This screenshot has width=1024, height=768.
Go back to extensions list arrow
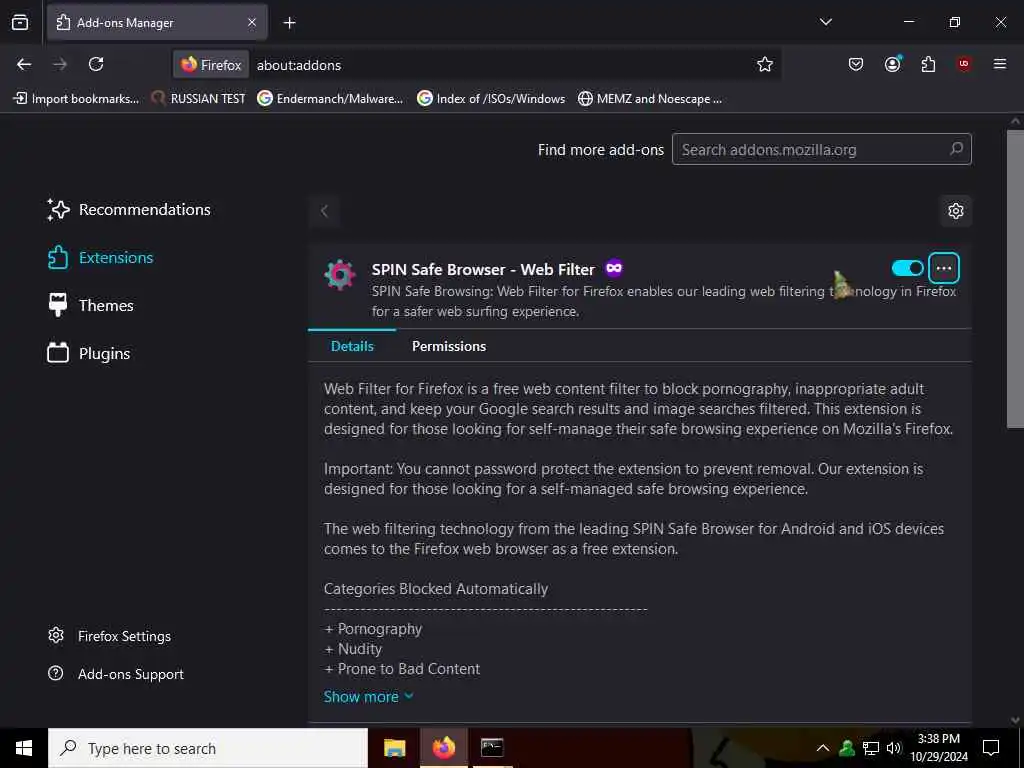click(x=324, y=211)
